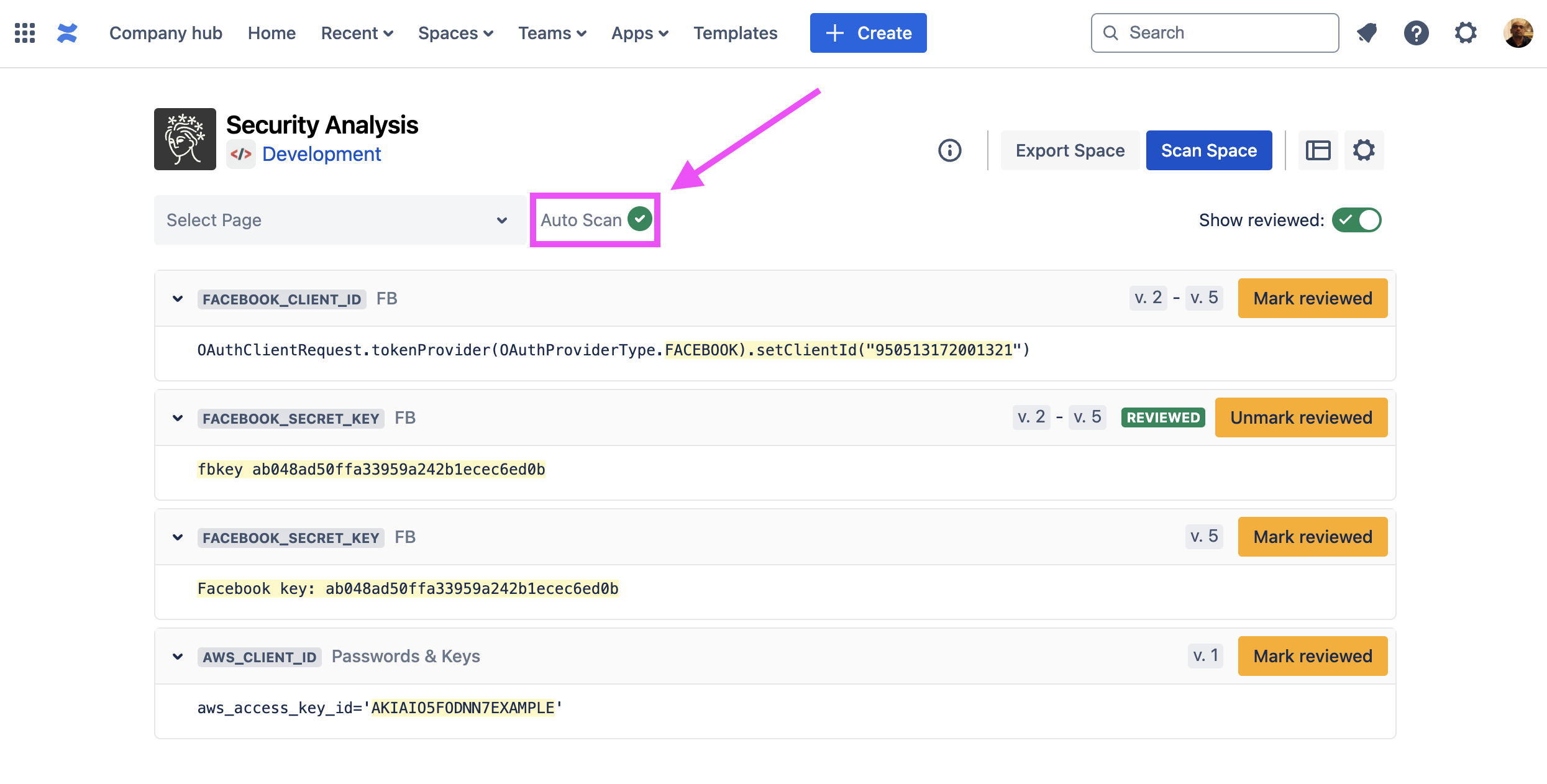Collapse the AWS_CLIENT_ID finding
This screenshot has width=1547, height=784.
tap(178, 657)
